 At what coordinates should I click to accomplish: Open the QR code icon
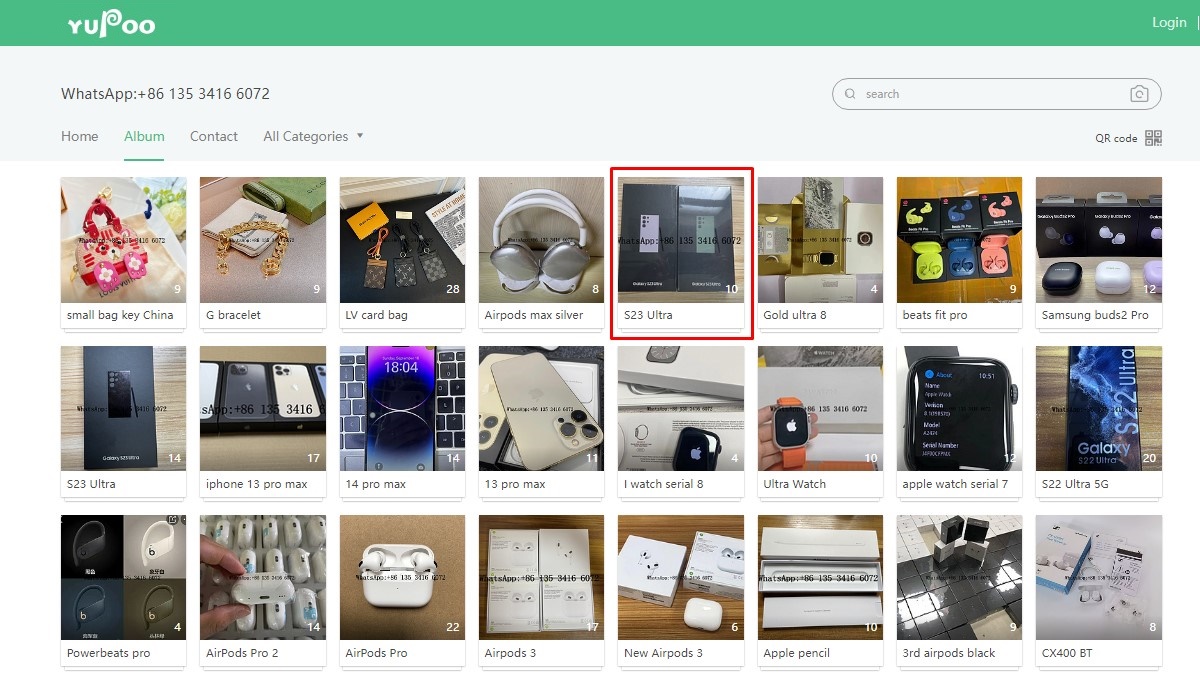click(x=1153, y=138)
